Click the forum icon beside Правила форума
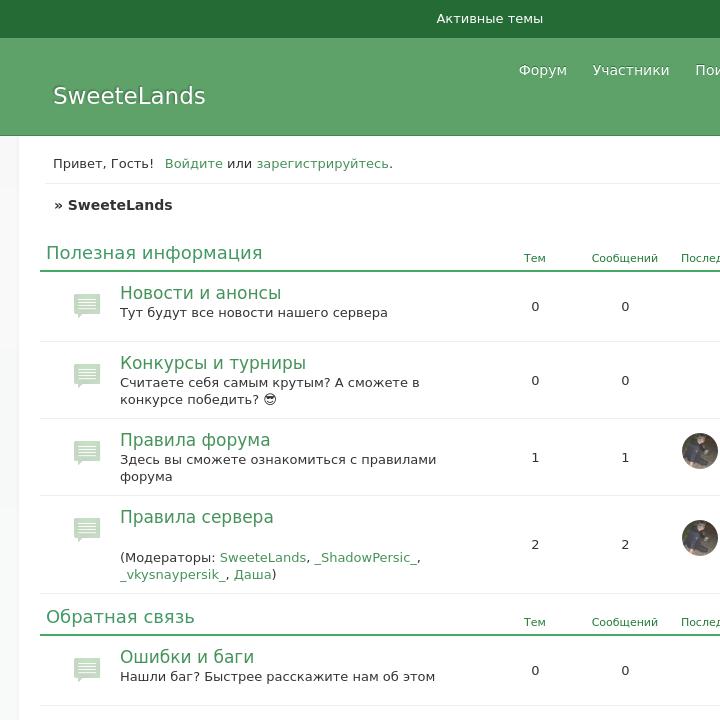The image size is (720, 720). 87,453
